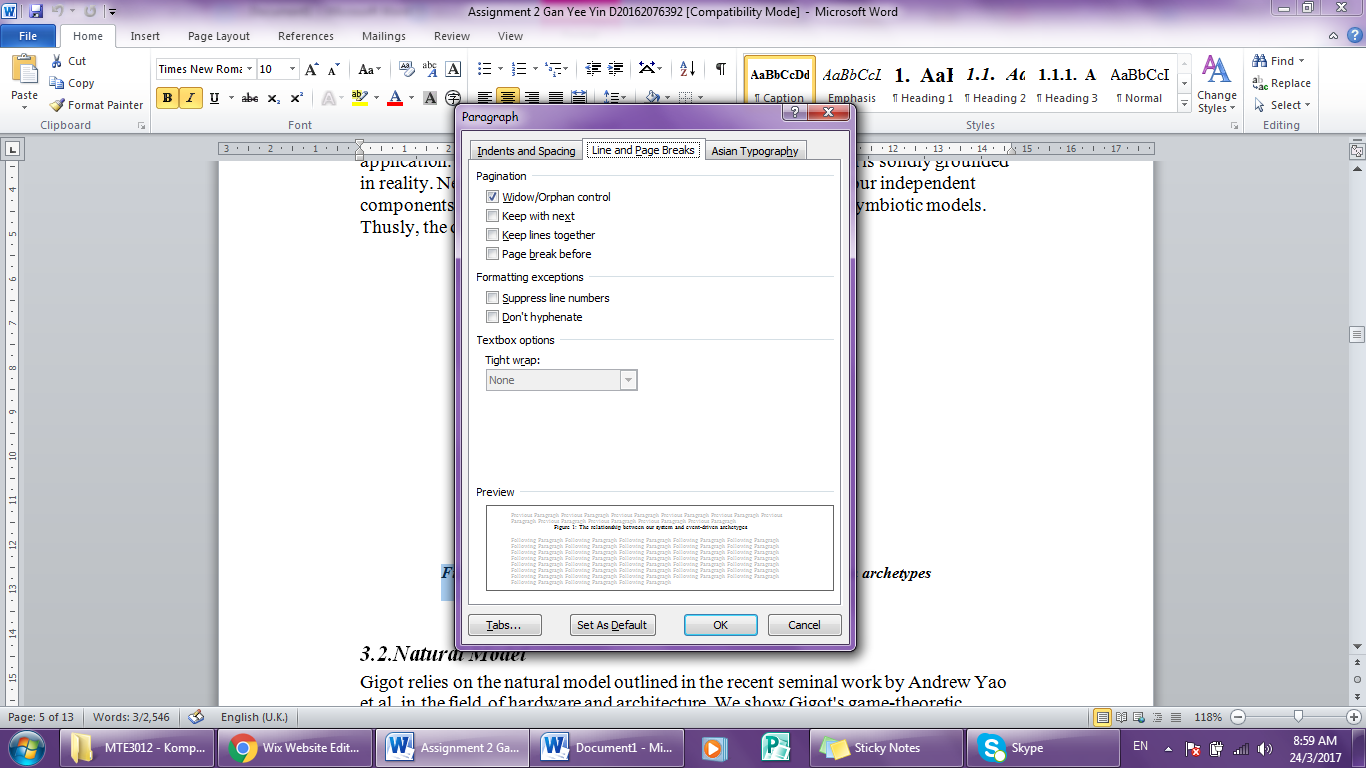Viewport: 1366px width, 768px height.
Task: Apply Superscript formatting
Action: [x=297, y=98]
